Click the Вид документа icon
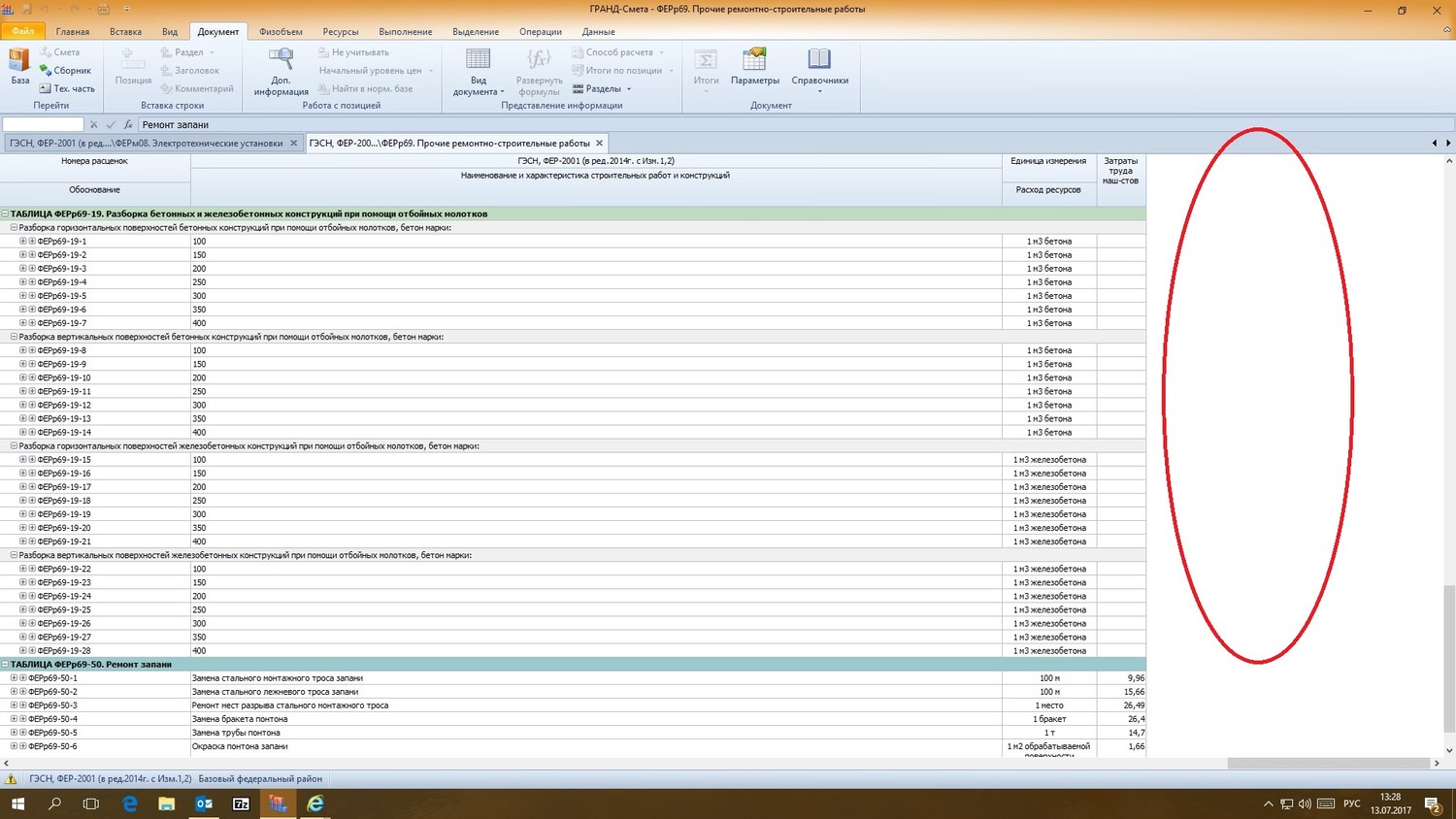The height and width of the screenshot is (819, 1456). pos(479,71)
